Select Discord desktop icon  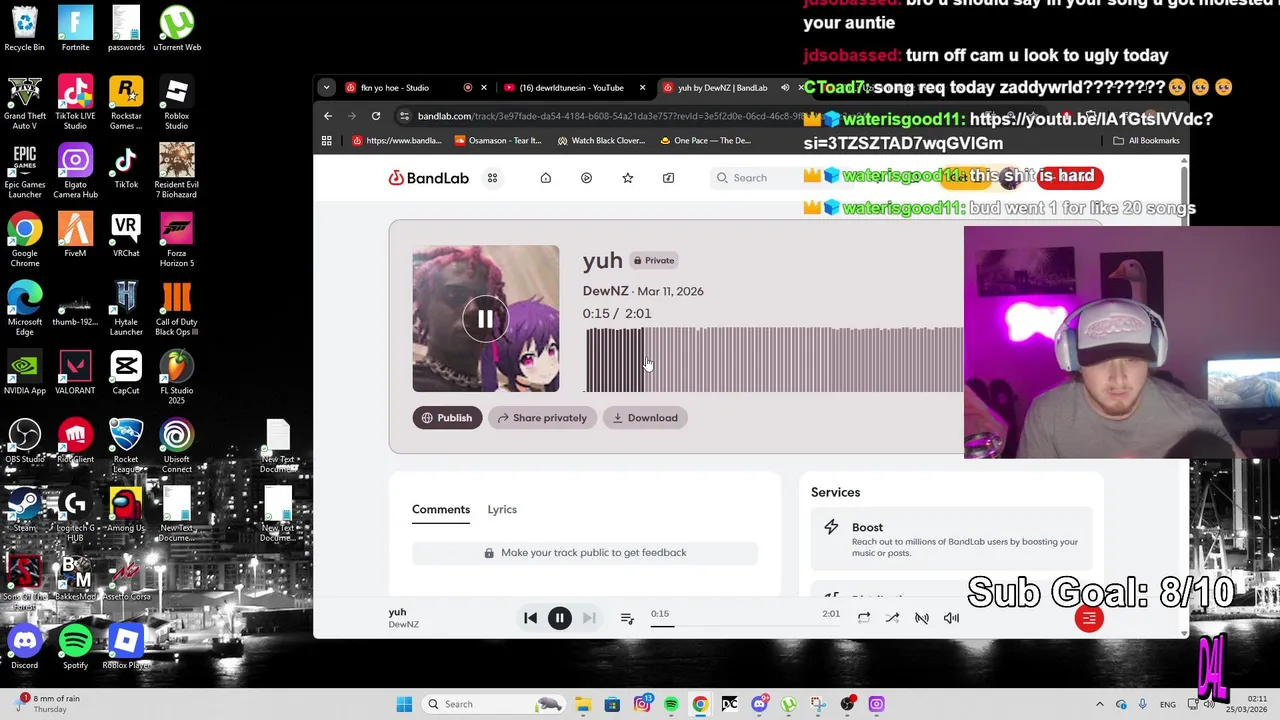pos(25,647)
